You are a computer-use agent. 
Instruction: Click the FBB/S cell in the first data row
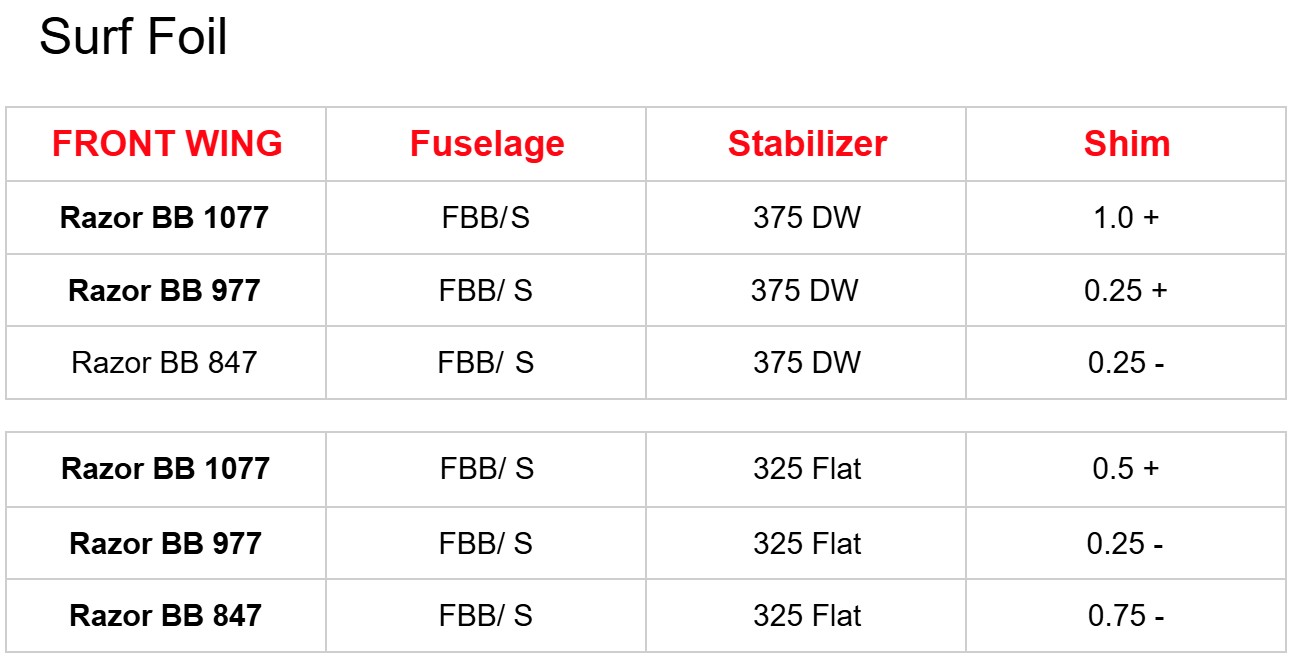click(486, 218)
